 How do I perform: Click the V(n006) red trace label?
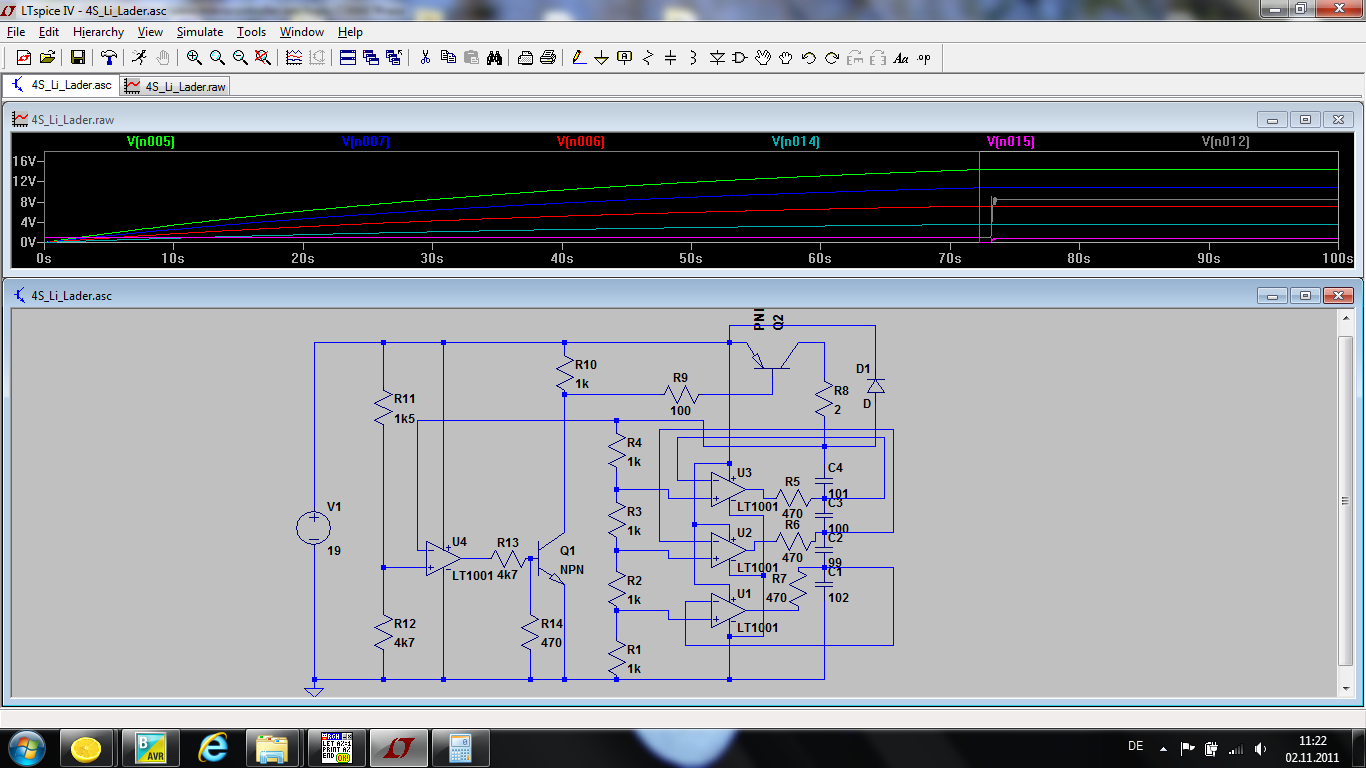point(580,142)
